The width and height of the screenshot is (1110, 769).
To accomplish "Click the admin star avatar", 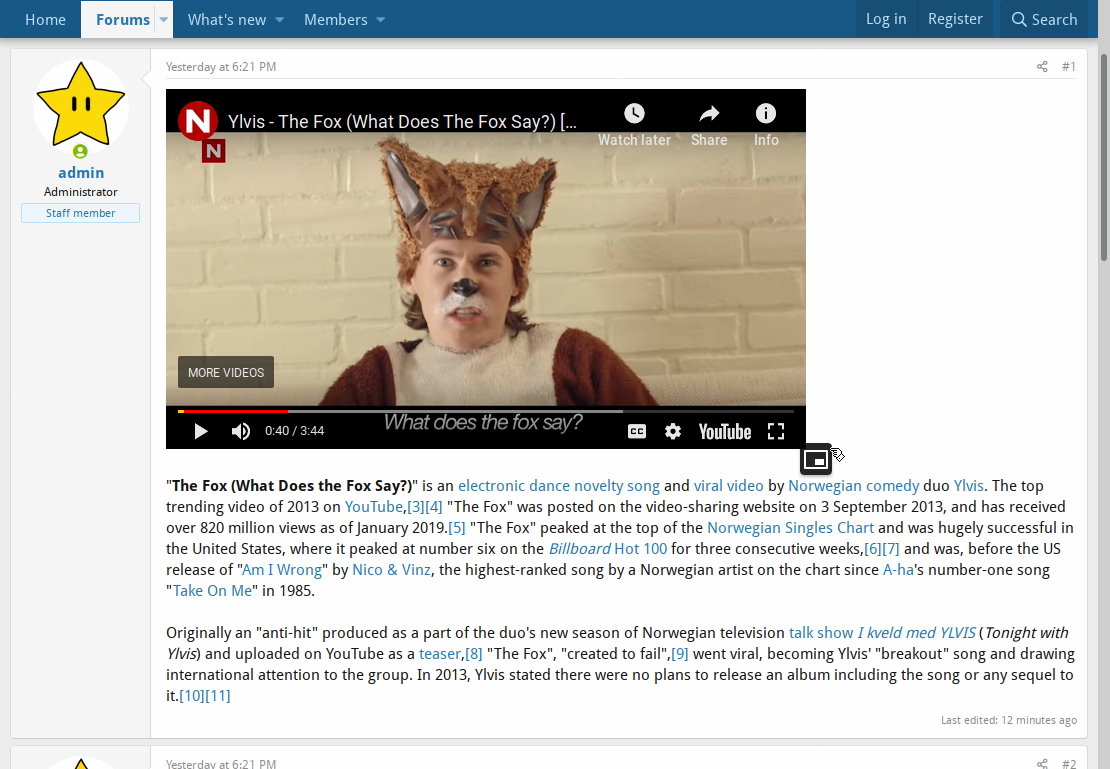I will click(x=81, y=107).
